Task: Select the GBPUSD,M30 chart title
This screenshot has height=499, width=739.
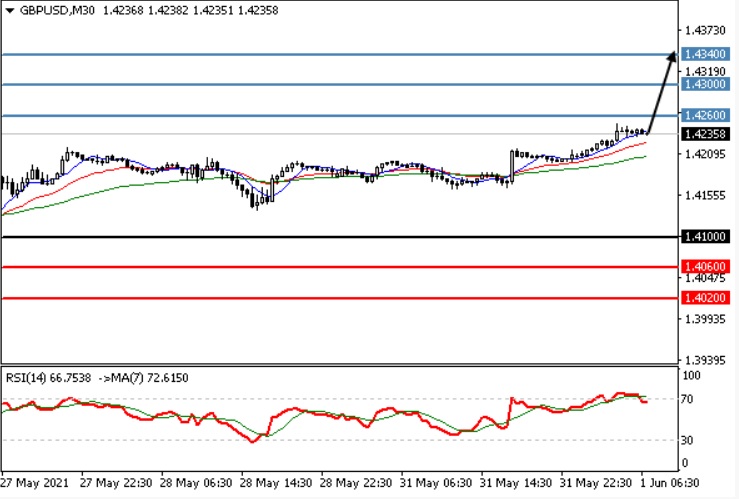Action: pos(57,10)
